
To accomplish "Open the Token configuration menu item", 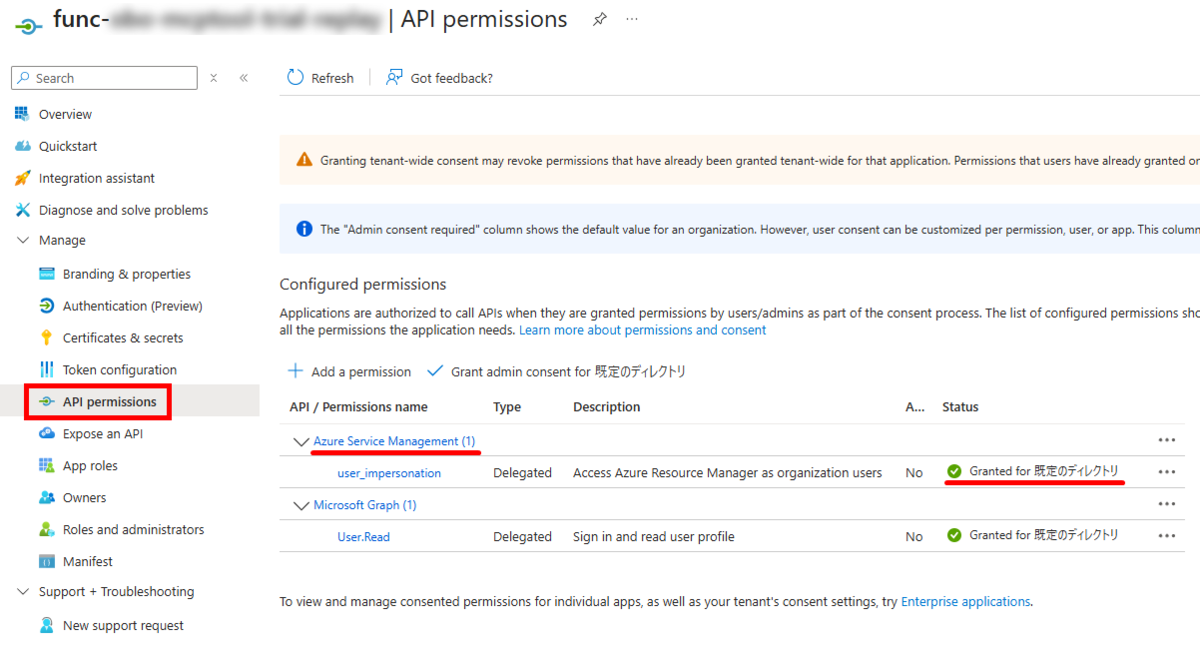I will pyautogui.click(x=120, y=370).
